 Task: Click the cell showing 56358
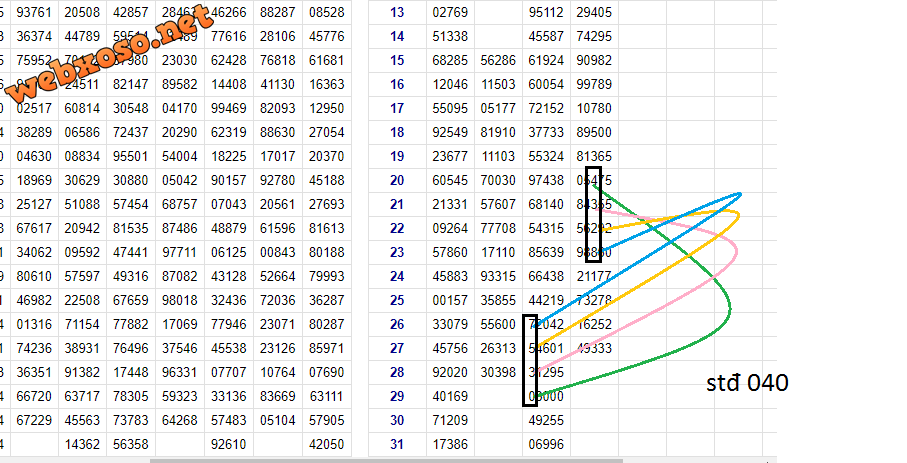coord(130,442)
